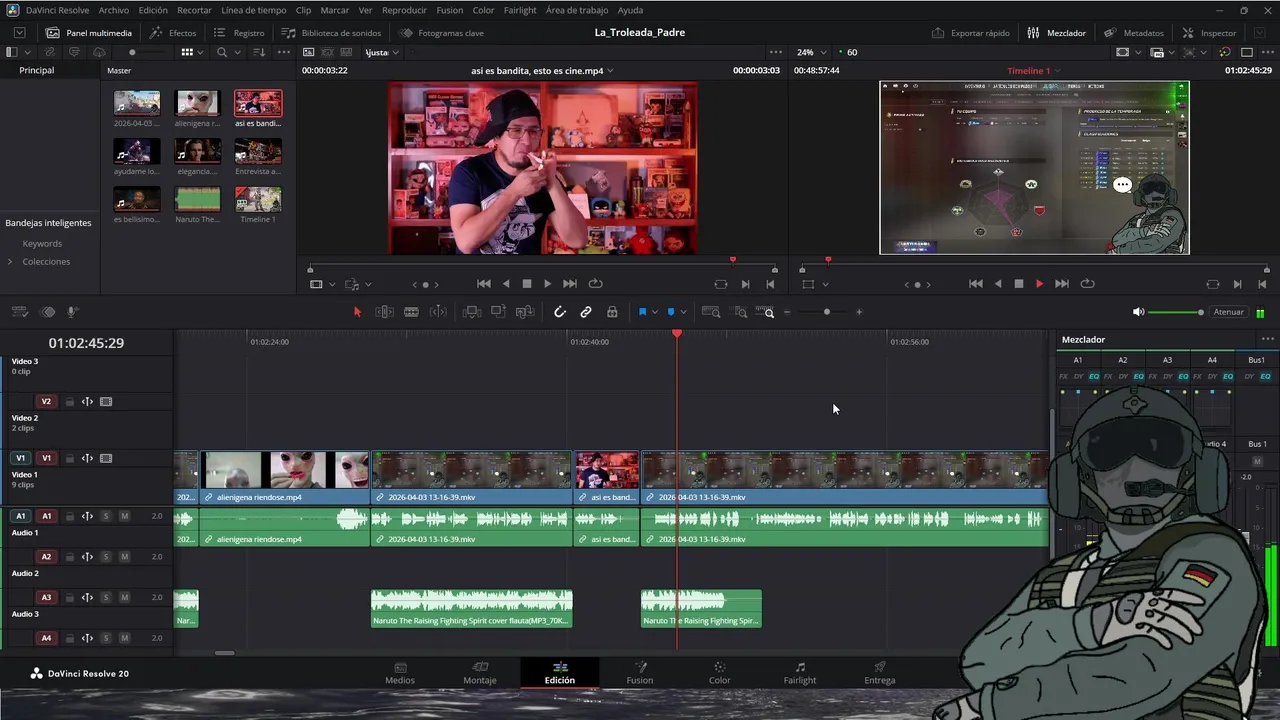Zoom out timeline with minus icon
Viewport: 1280px width, 720px height.
coord(787,312)
